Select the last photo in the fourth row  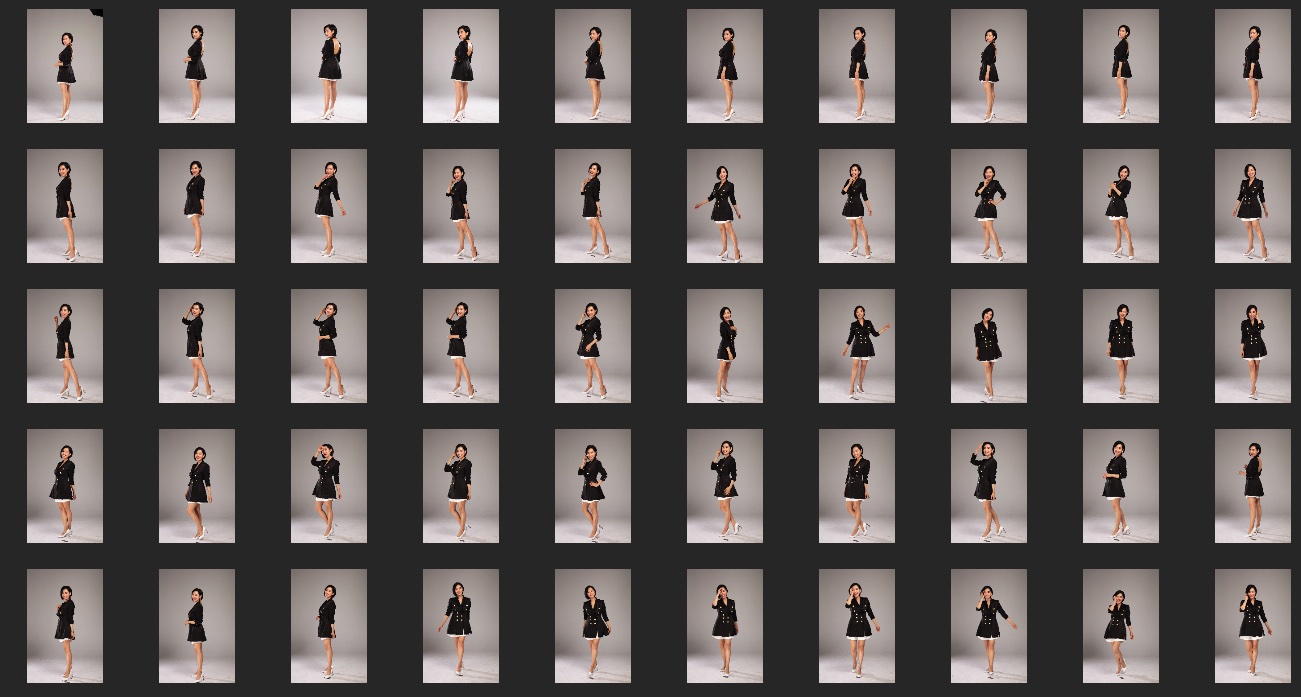coord(1253,486)
